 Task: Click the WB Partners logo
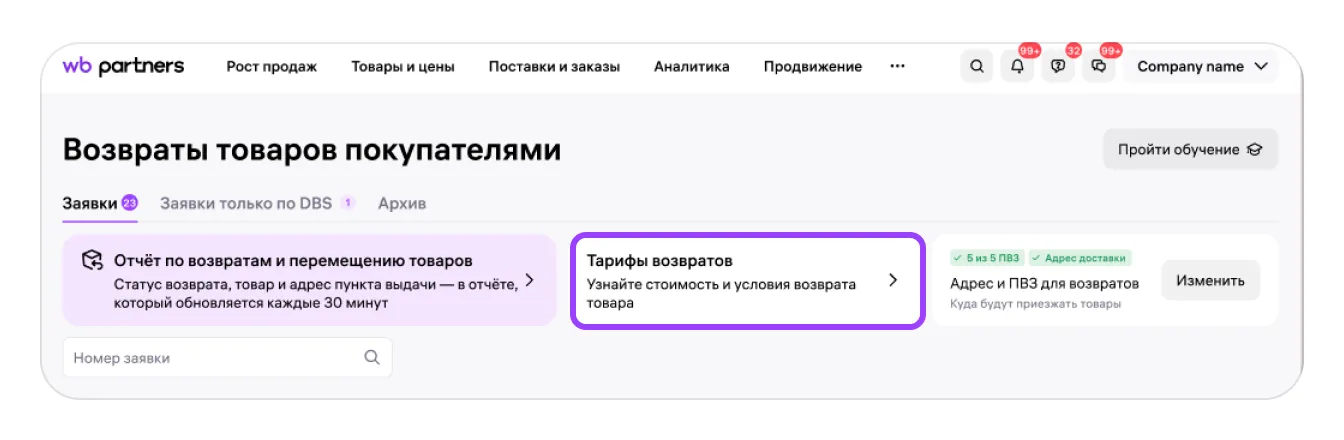123,67
